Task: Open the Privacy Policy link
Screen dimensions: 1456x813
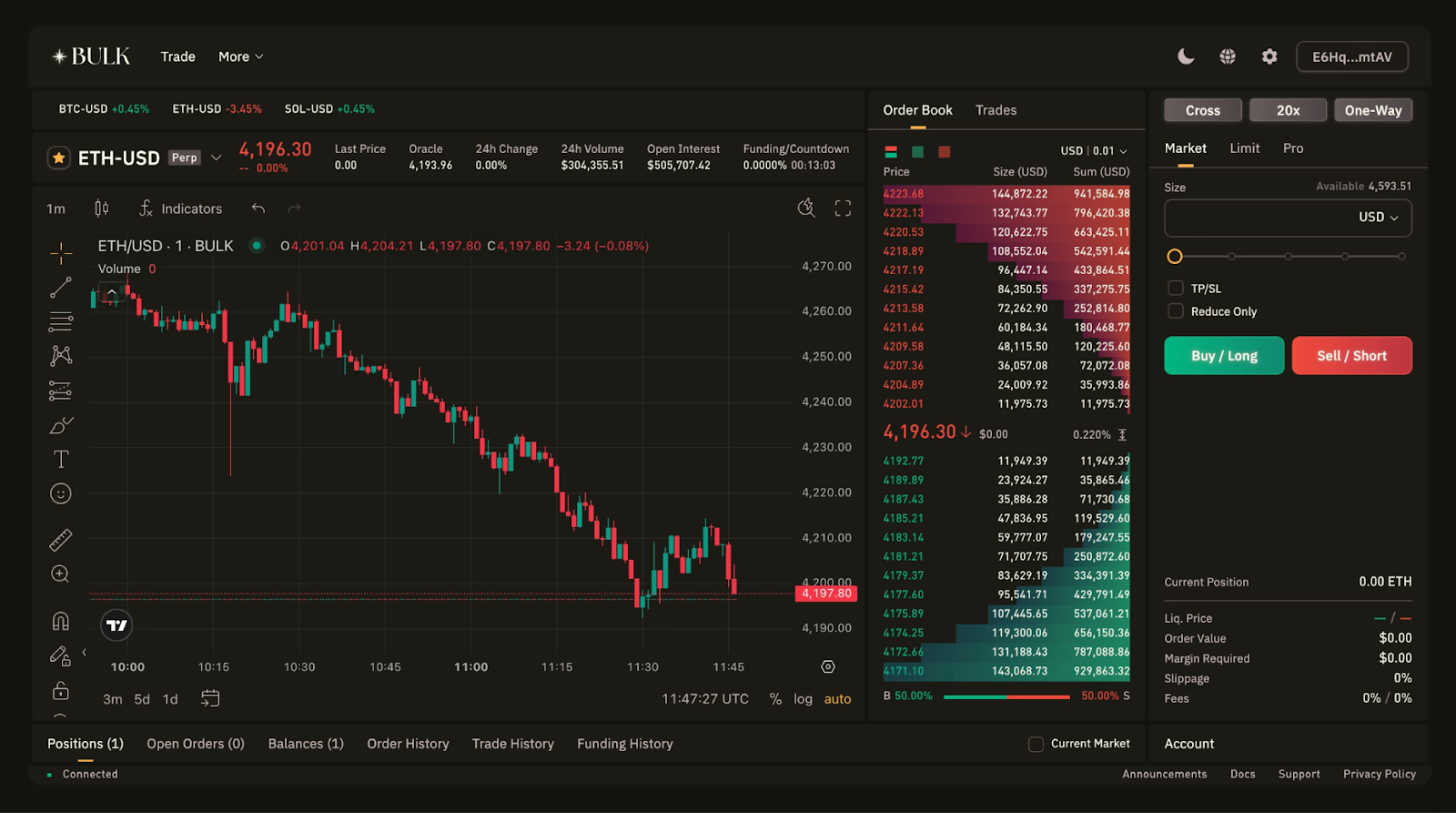Action: (1380, 774)
